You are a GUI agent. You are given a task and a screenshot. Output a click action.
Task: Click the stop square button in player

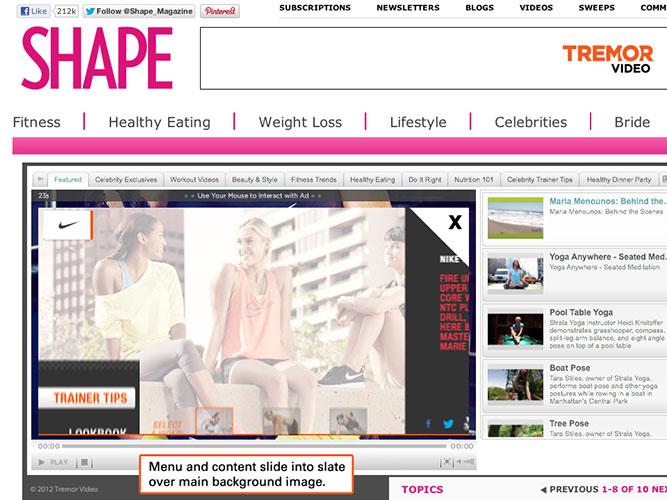tap(85, 463)
